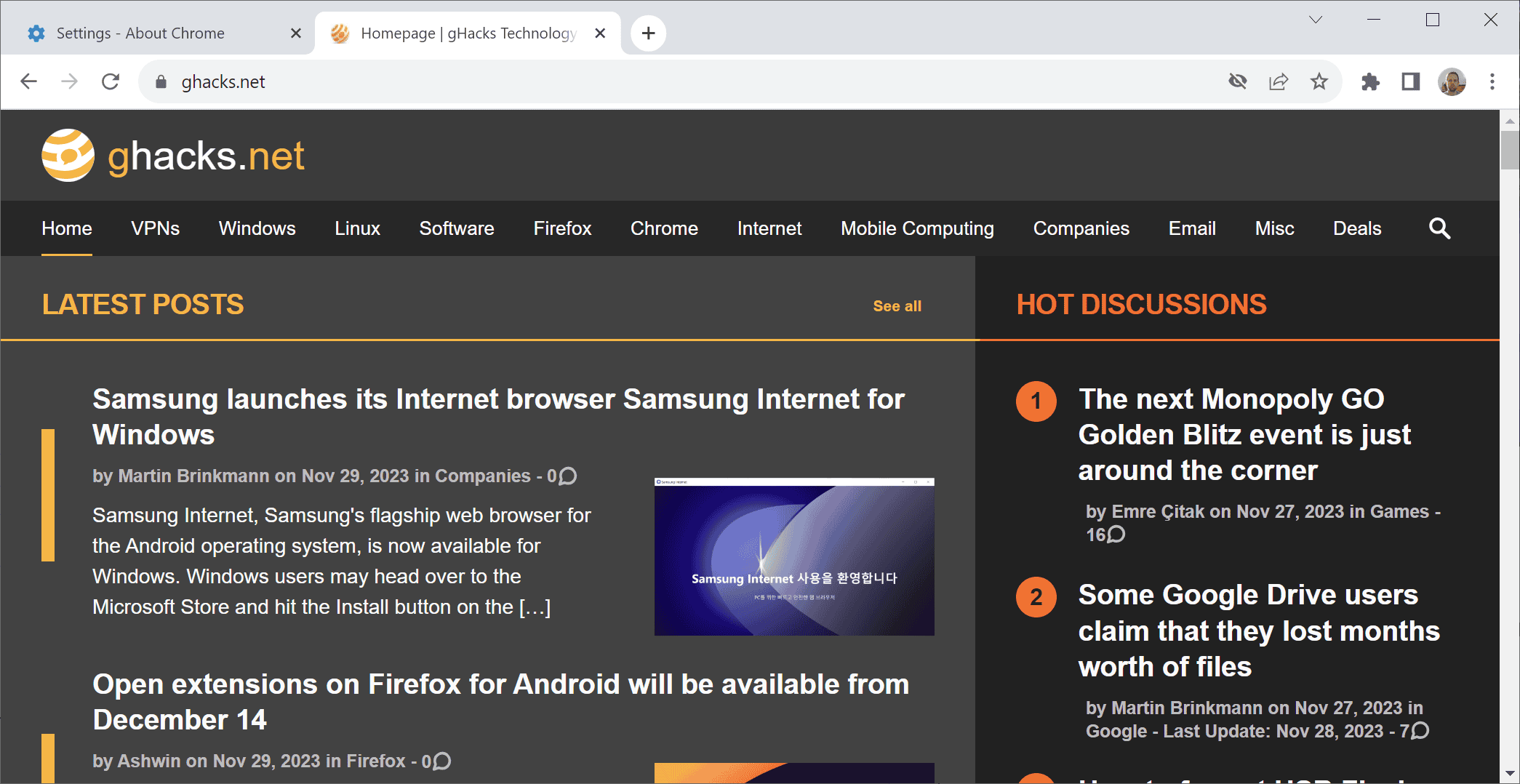Open a new tab with plus button
This screenshot has height=784, width=1520.
(648, 33)
